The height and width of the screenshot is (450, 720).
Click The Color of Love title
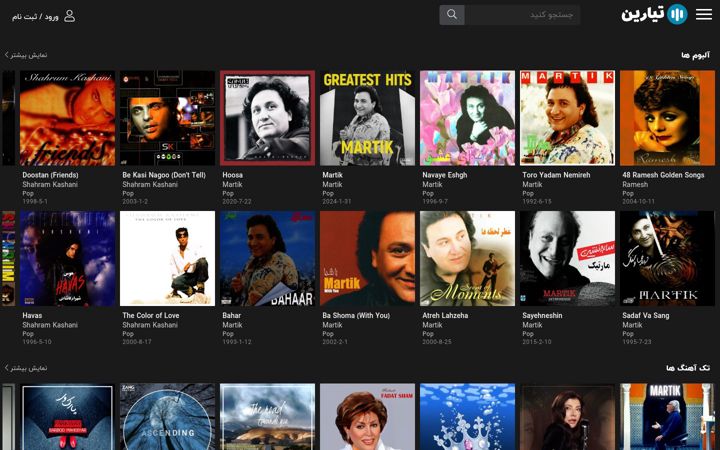[151, 315]
